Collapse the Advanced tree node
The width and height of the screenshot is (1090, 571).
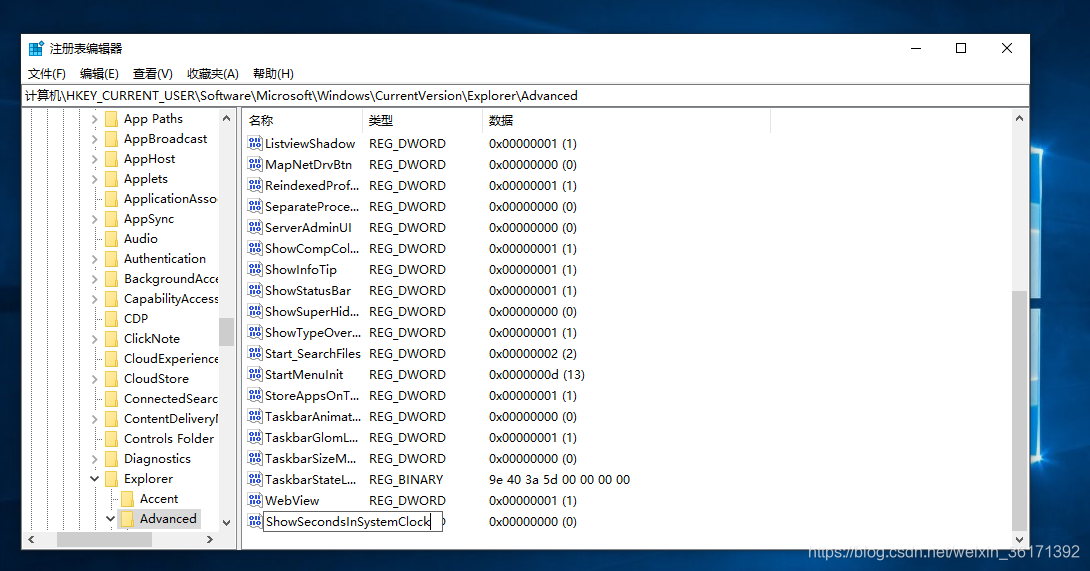click(x=111, y=519)
